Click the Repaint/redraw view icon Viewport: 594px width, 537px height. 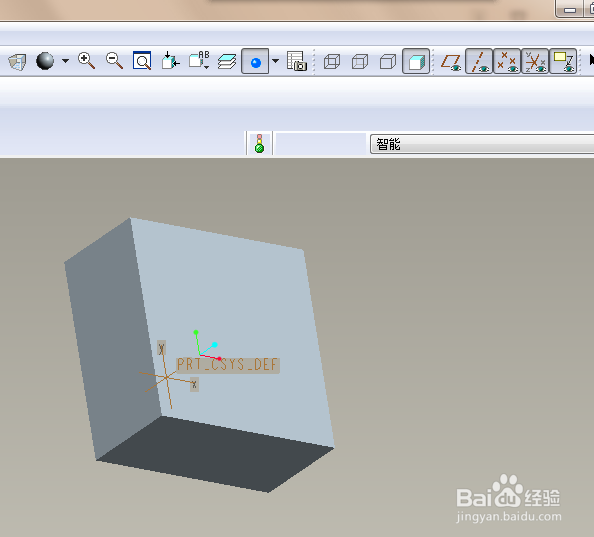(17, 61)
